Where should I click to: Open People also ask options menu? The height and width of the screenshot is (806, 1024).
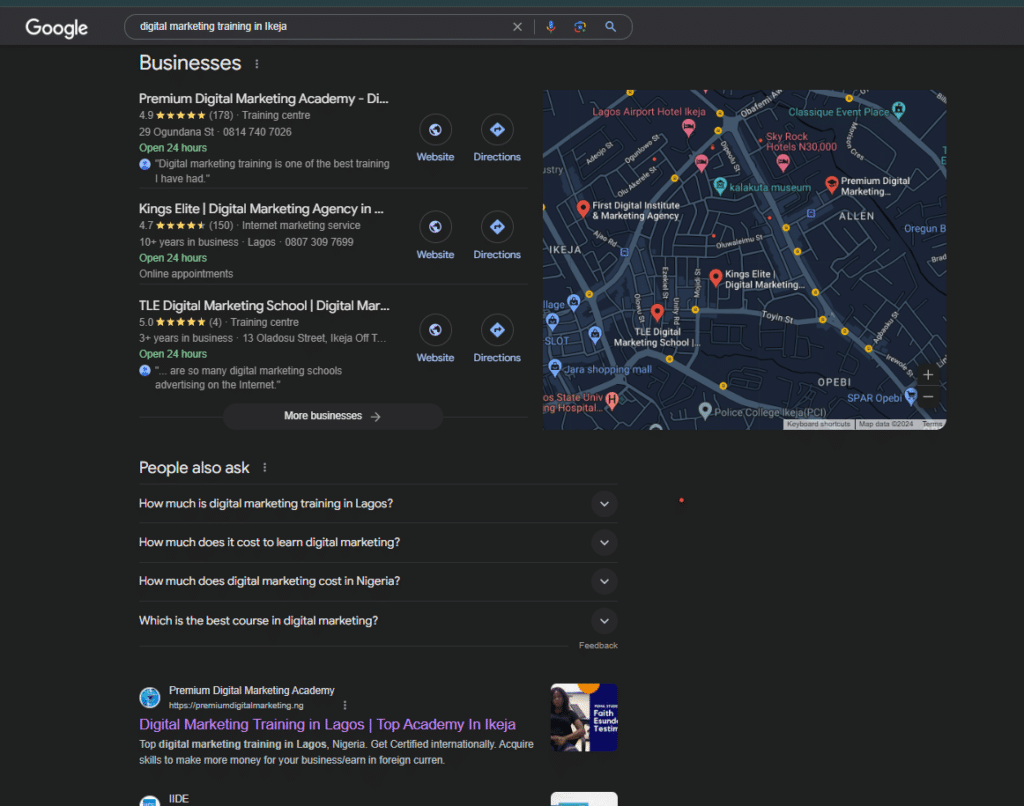tap(264, 468)
